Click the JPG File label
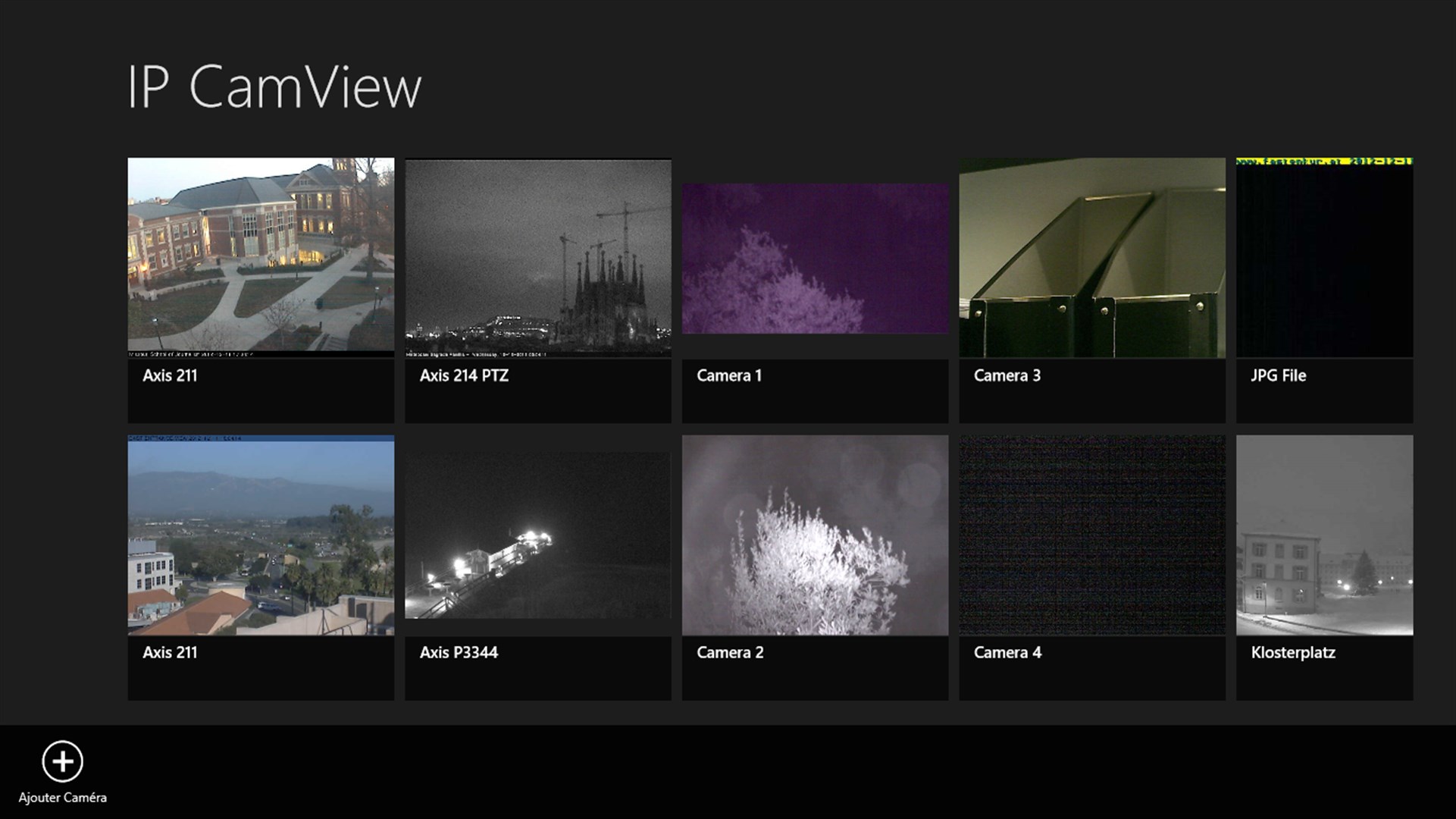 coord(1278,375)
